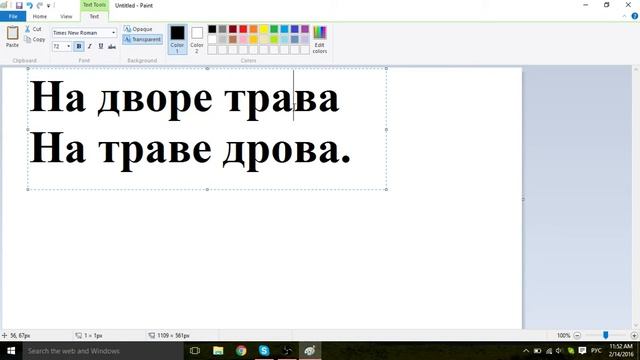Viewport: 640px width, 360px height.
Task: Open Skype from the taskbar
Action: point(264,351)
